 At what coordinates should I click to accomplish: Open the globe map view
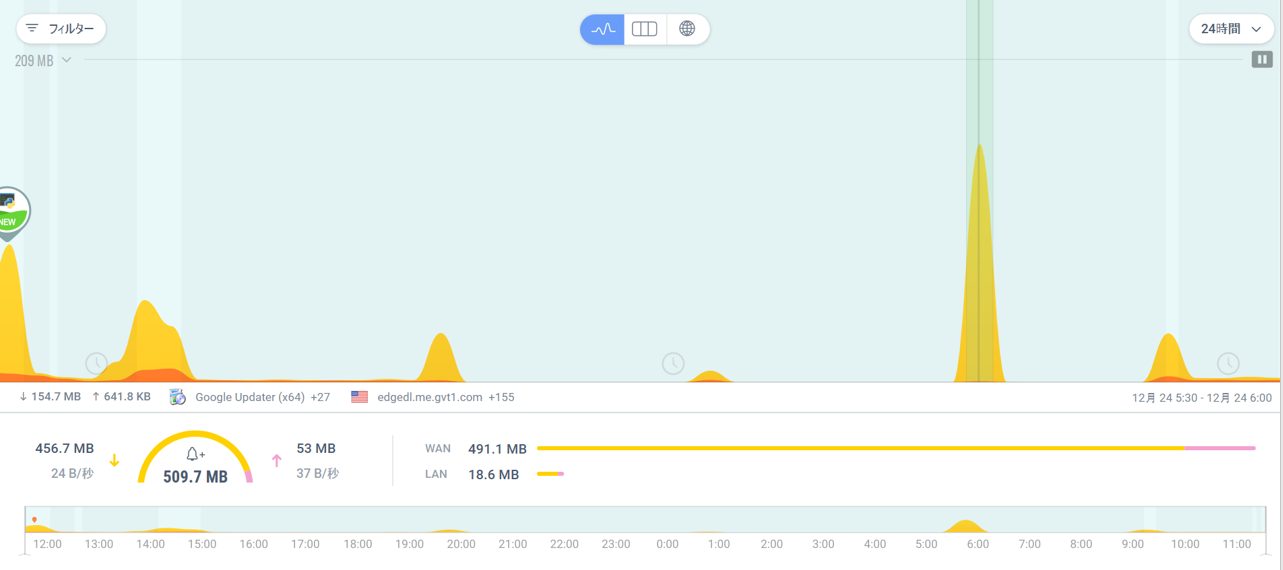tap(687, 29)
